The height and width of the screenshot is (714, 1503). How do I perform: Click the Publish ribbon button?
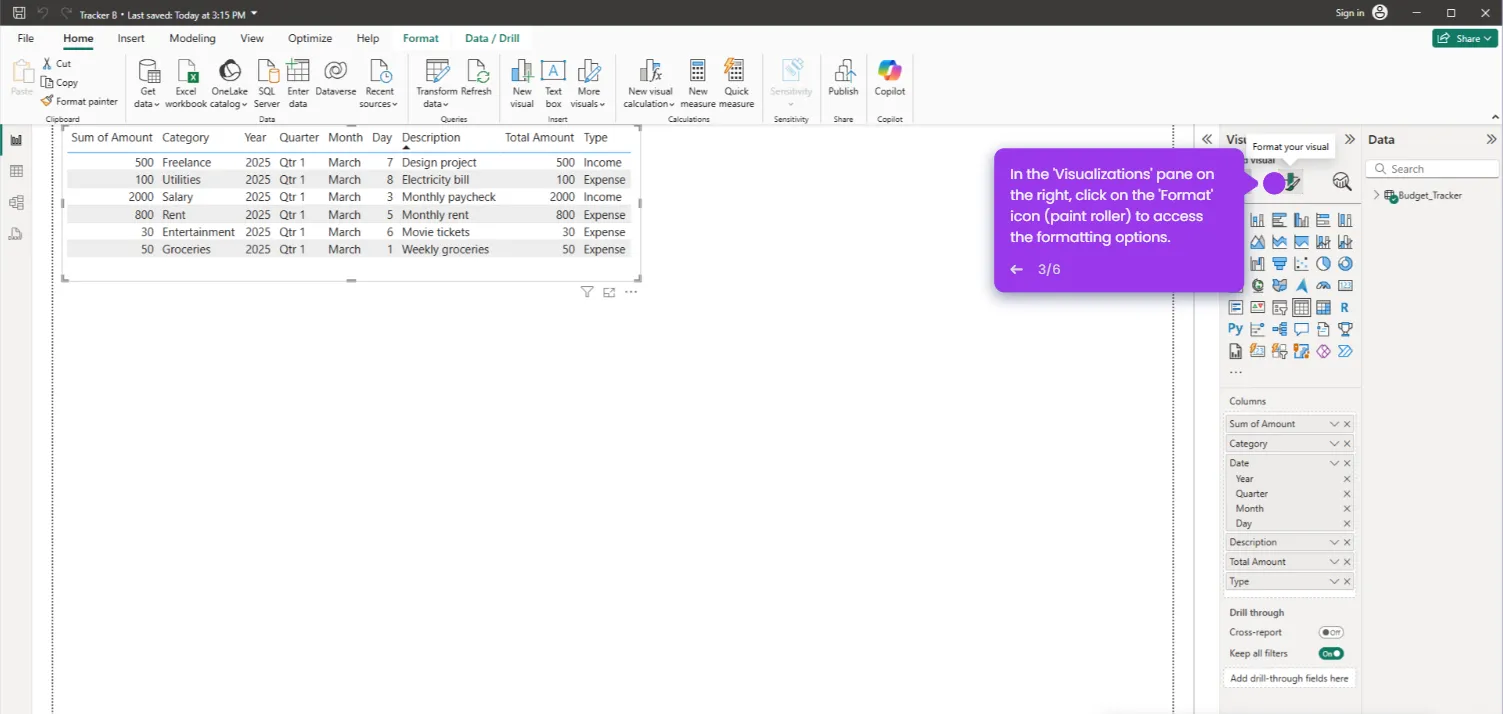843,78
